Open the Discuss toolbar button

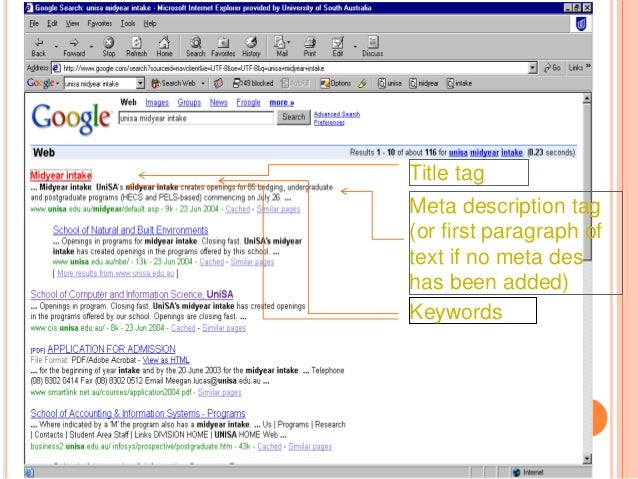click(x=373, y=47)
